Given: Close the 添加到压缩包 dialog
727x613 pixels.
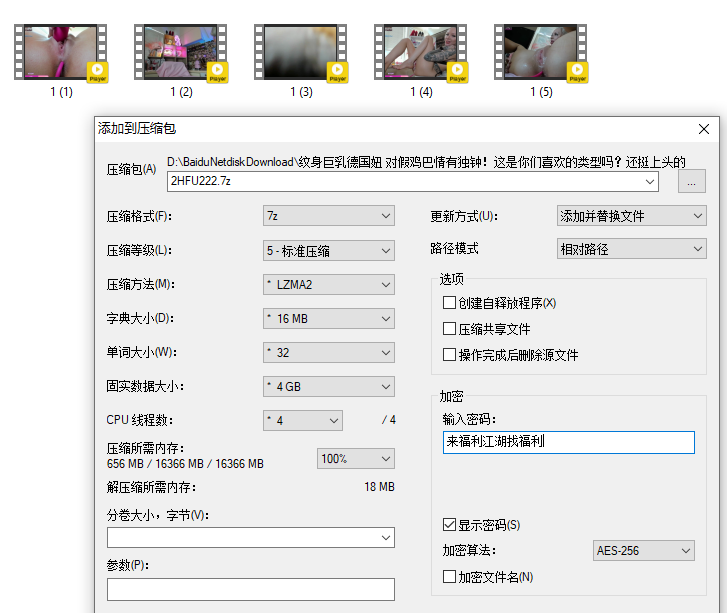Looking at the screenshot, I should tap(705, 129).
